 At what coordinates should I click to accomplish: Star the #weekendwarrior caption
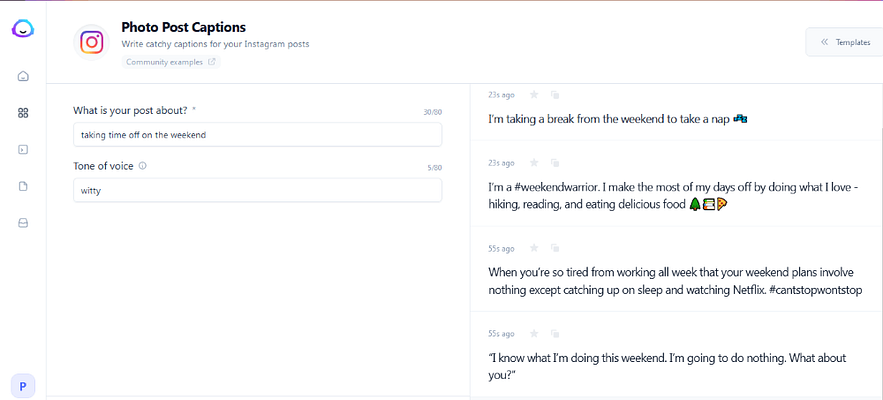534,162
